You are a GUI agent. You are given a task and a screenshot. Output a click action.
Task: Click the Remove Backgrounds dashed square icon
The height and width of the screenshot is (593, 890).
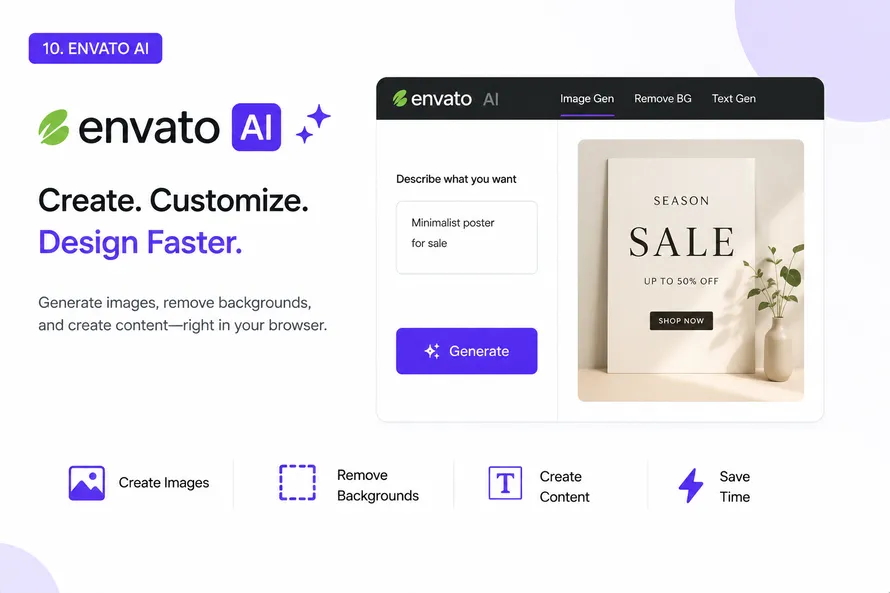pos(297,482)
